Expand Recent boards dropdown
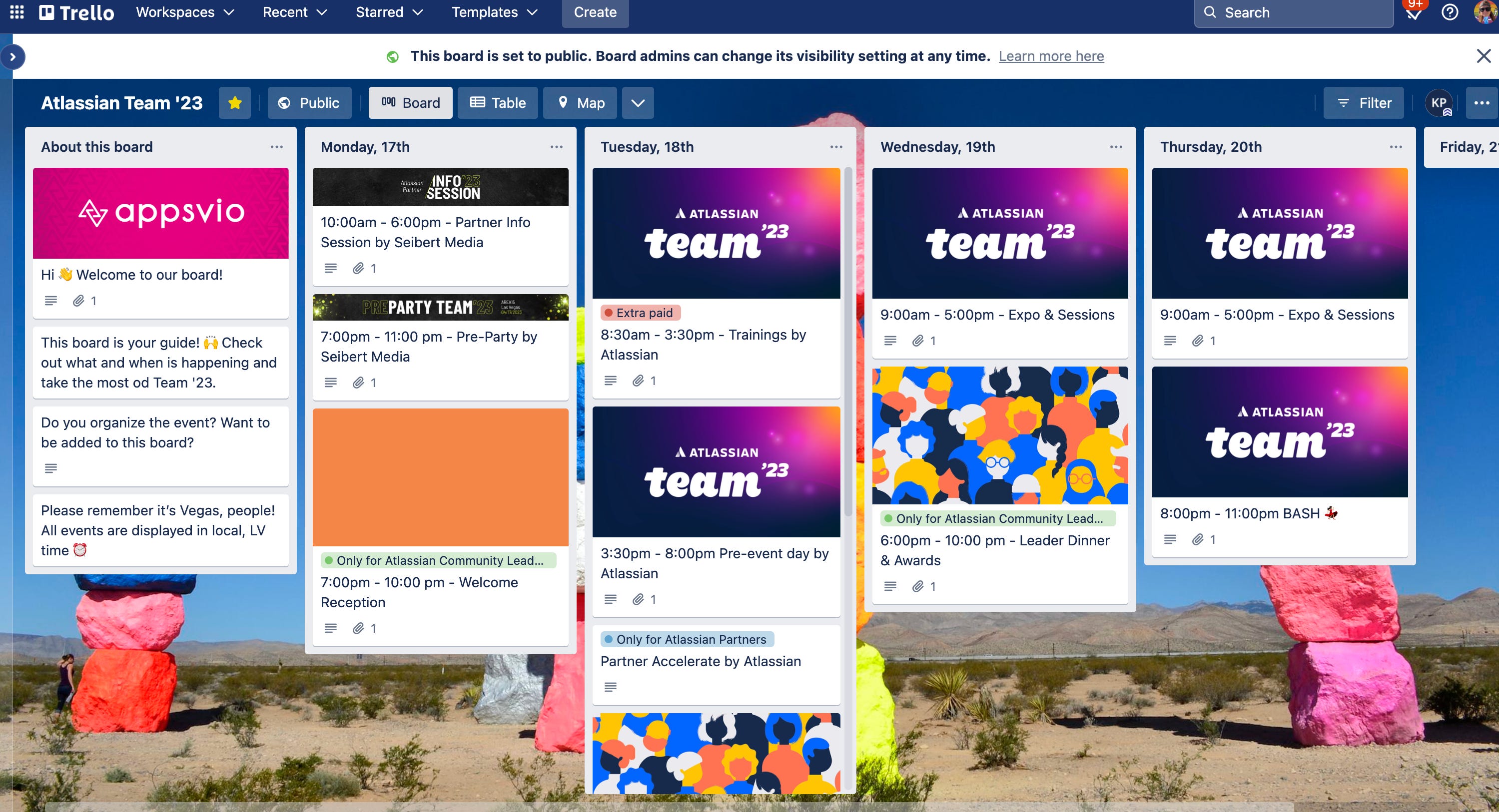The image size is (1499, 812). [294, 12]
